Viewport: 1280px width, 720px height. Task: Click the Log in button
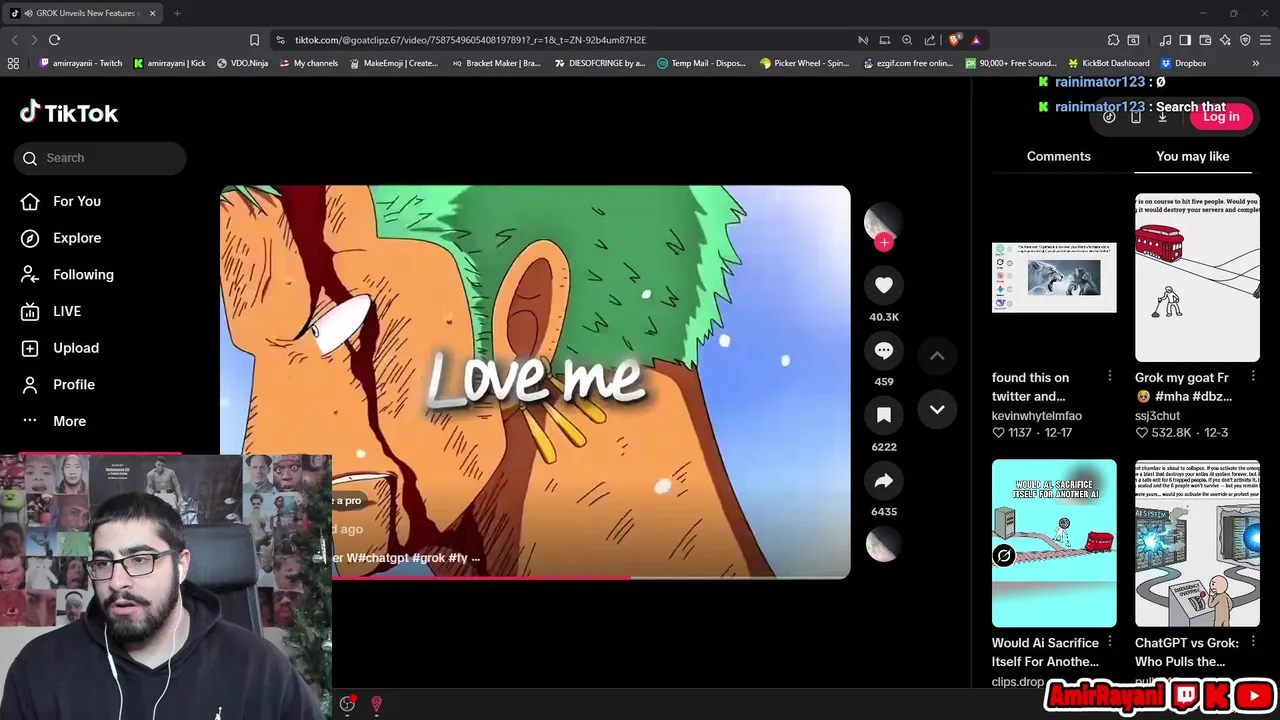pos(1221,116)
